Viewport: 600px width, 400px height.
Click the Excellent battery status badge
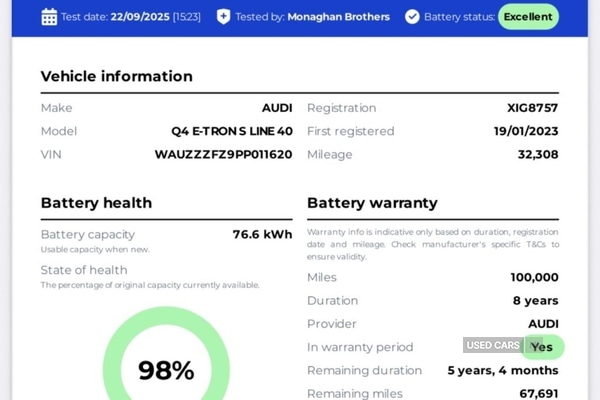pyautogui.click(x=528, y=17)
